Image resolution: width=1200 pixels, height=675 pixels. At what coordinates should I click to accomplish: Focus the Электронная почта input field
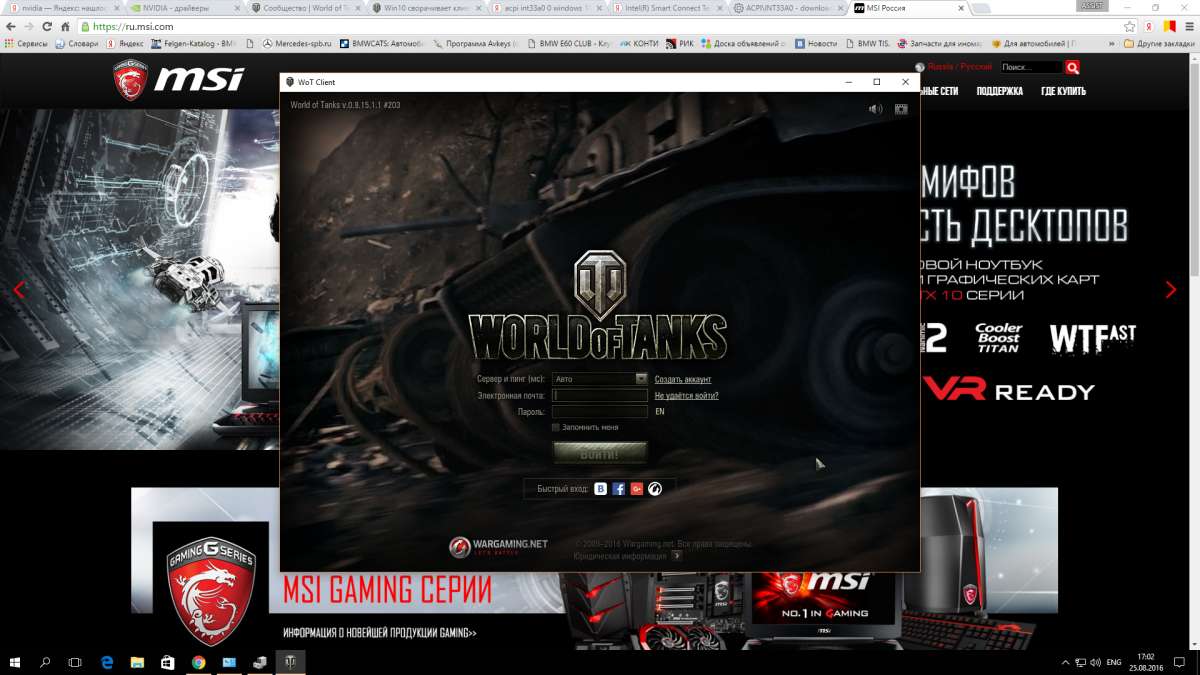(600, 395)
